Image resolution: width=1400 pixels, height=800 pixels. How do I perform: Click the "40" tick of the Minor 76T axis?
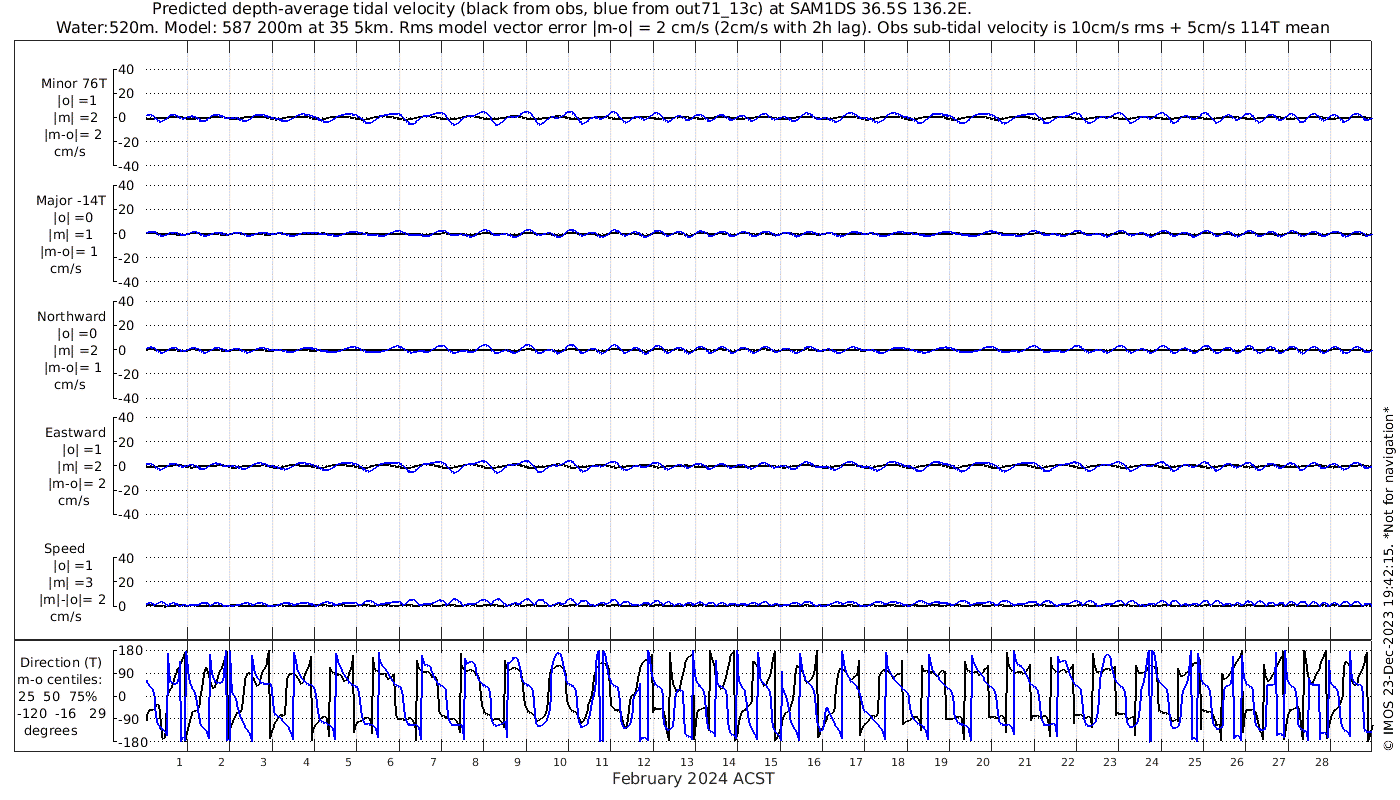click(x=128, y=69)
